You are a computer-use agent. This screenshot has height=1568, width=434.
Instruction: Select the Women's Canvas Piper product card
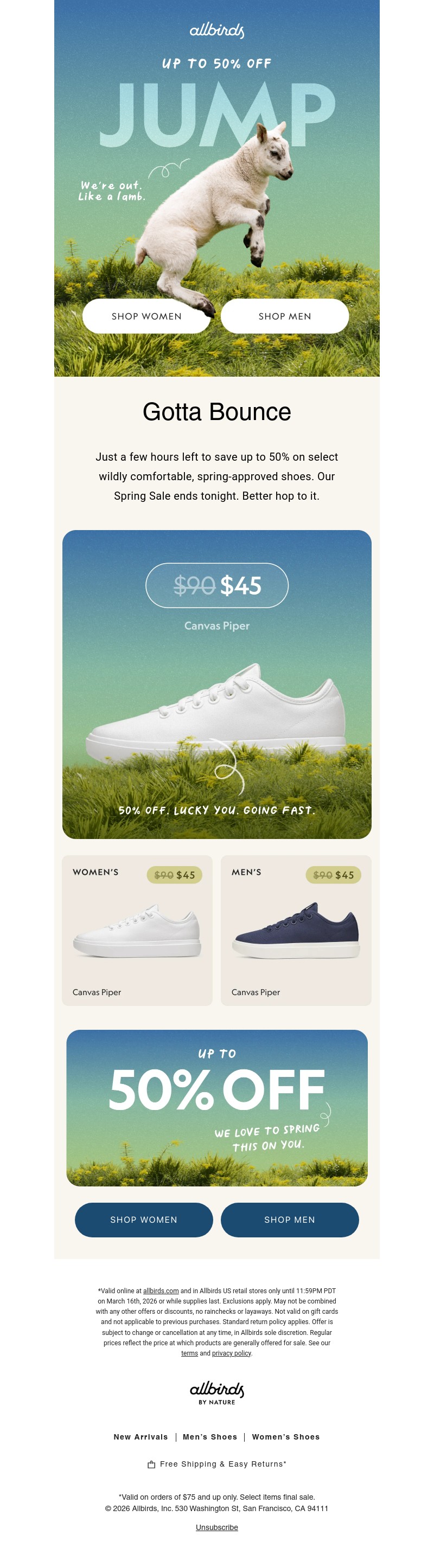(x=137, y=930)
